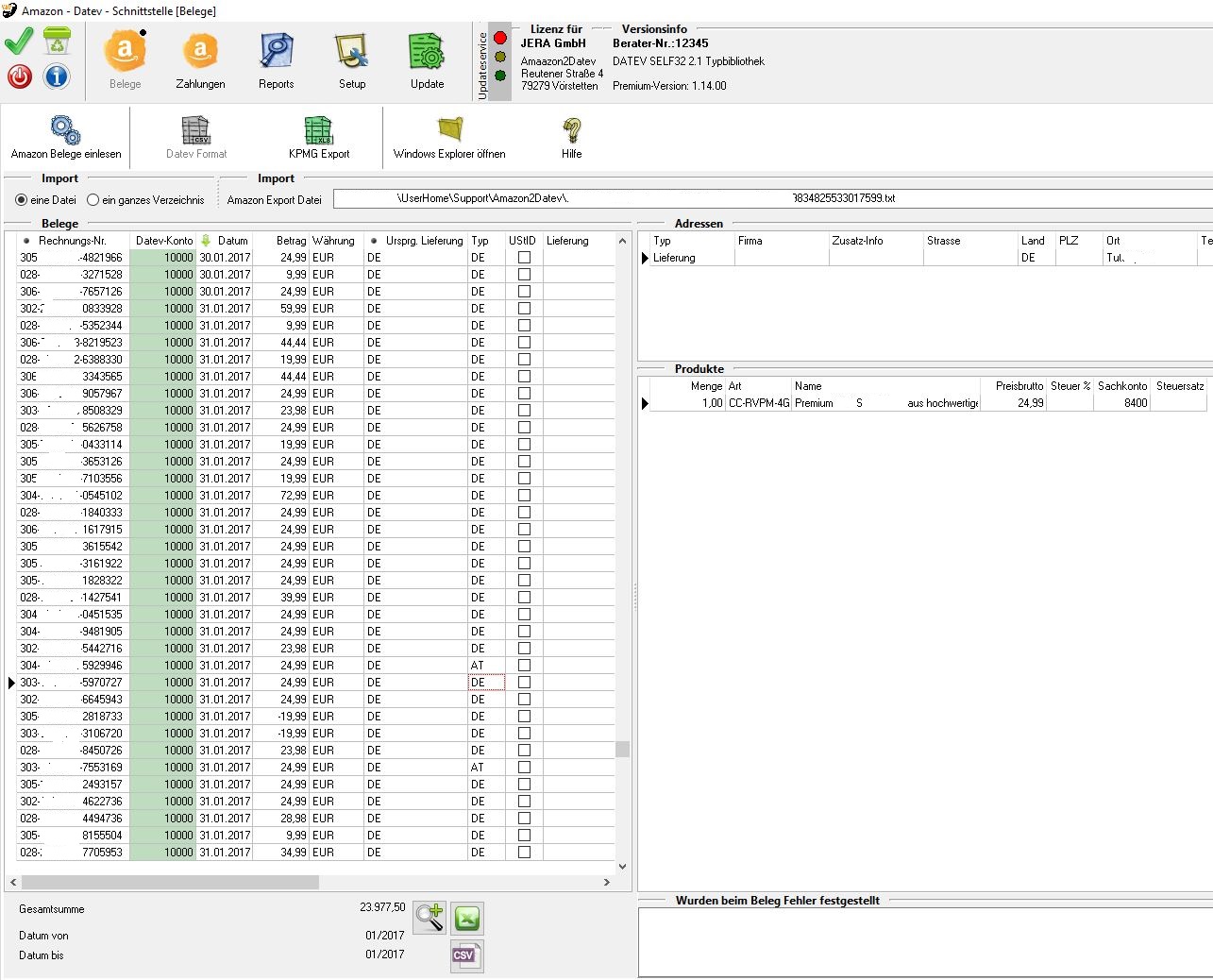Click the red power icon
Screen dimensions: 1213x980
[19, 76]
